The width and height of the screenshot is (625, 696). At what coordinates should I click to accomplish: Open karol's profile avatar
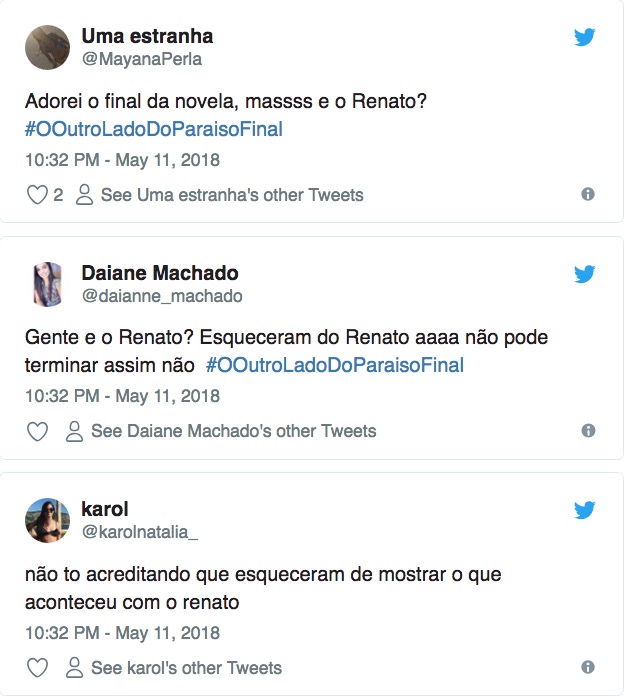point(47,520)
